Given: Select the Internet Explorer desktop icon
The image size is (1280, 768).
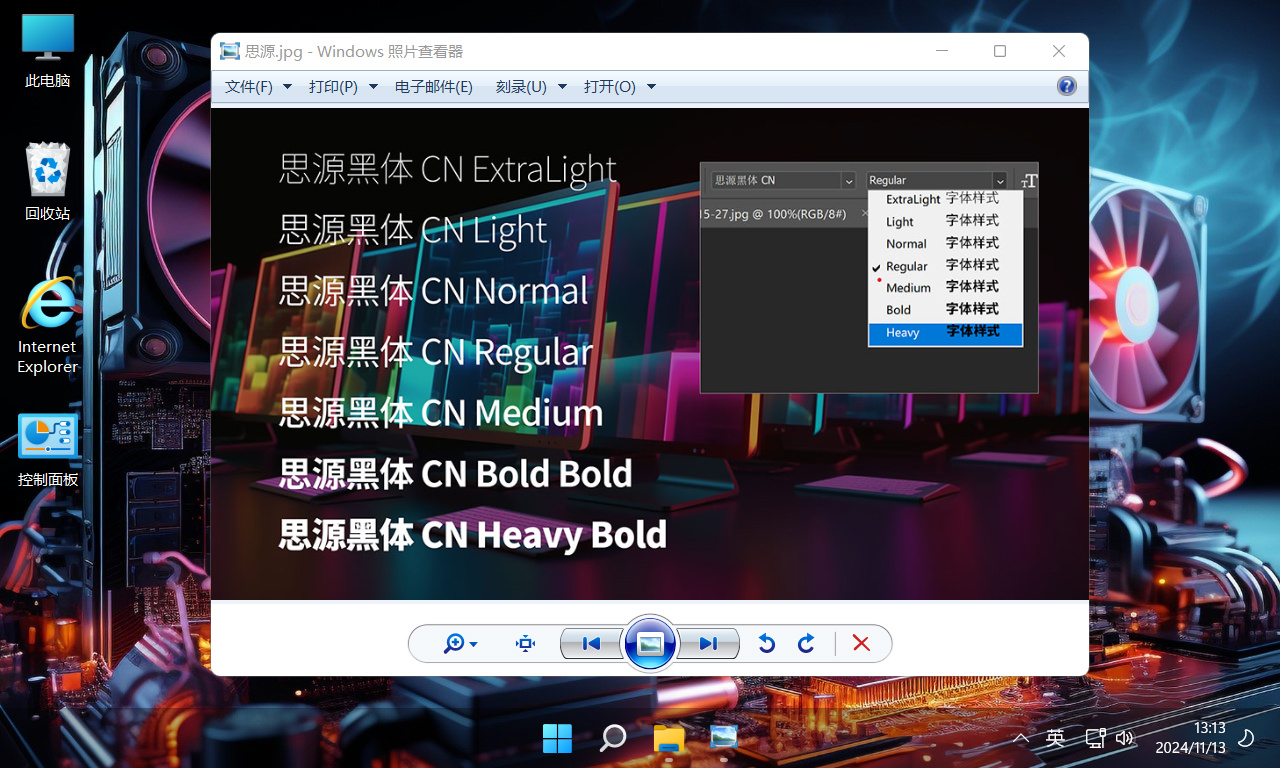Looking at the screenshot, I should (47, 325).
